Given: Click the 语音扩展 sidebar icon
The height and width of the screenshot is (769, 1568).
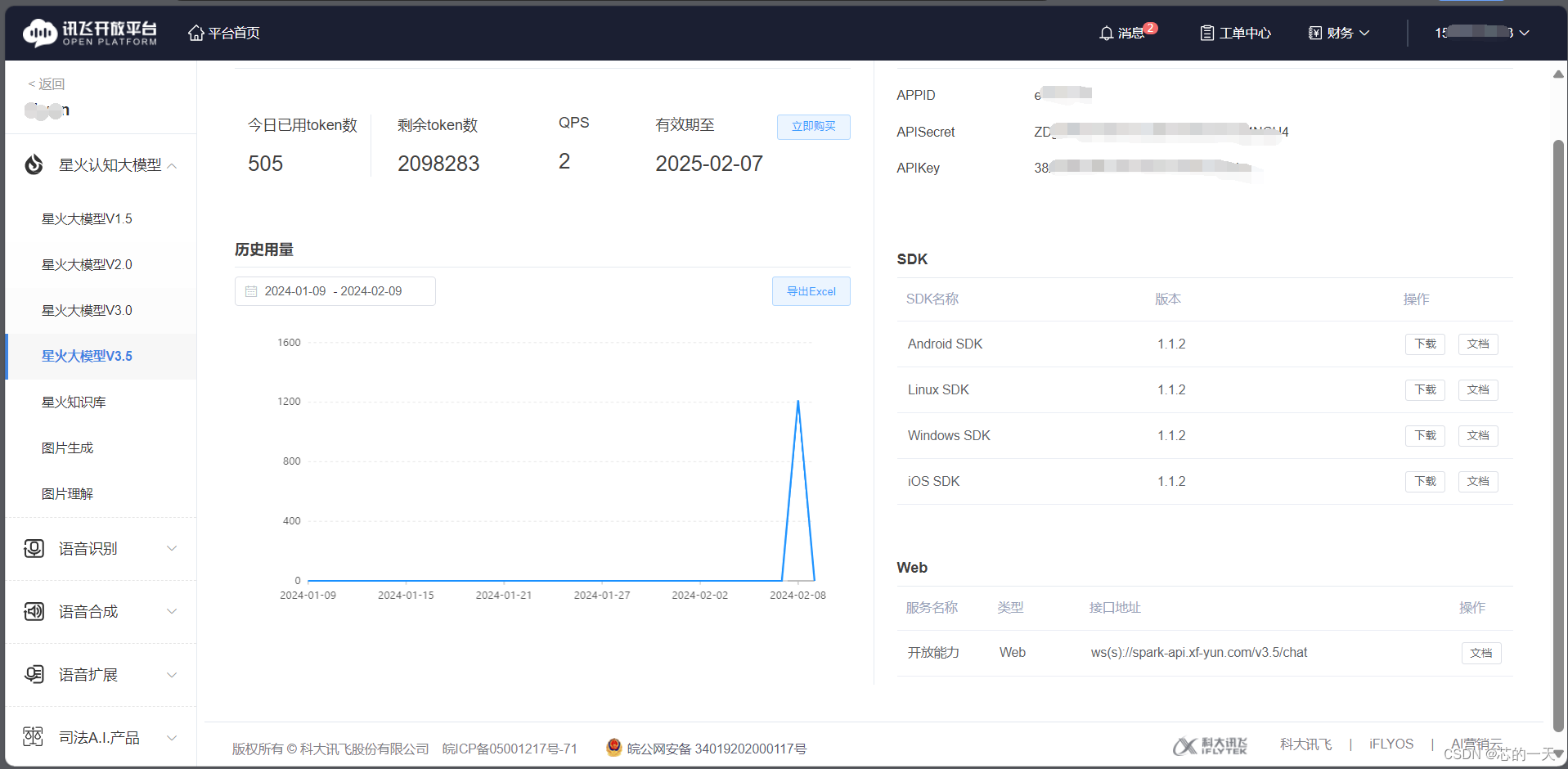Looking at the screenshot, I should click(34, 674).
